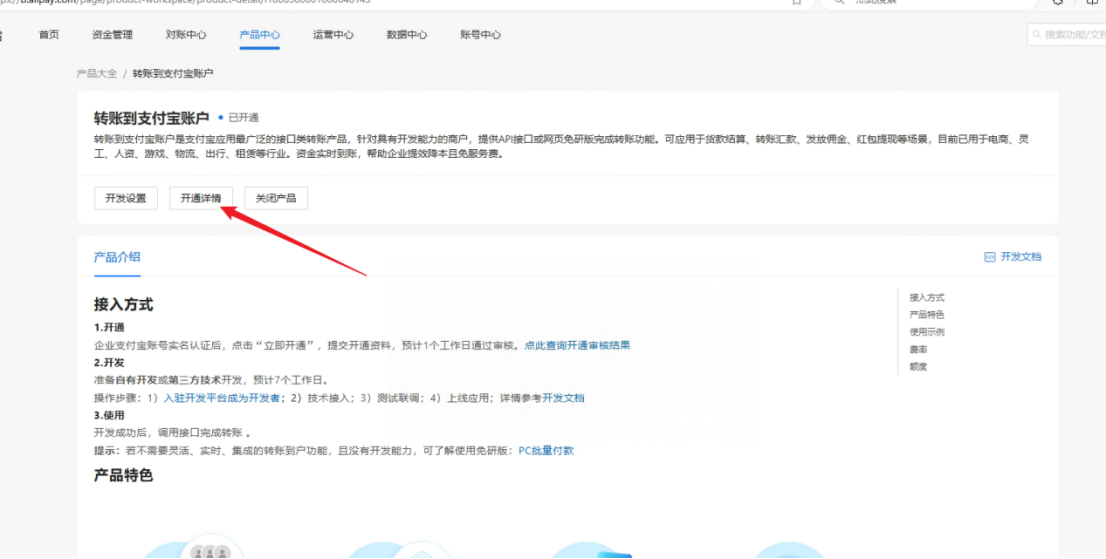Open the 资金管理 navigation tab
Viewport: 1106px width, 559px height.
(x=112, y=35)
